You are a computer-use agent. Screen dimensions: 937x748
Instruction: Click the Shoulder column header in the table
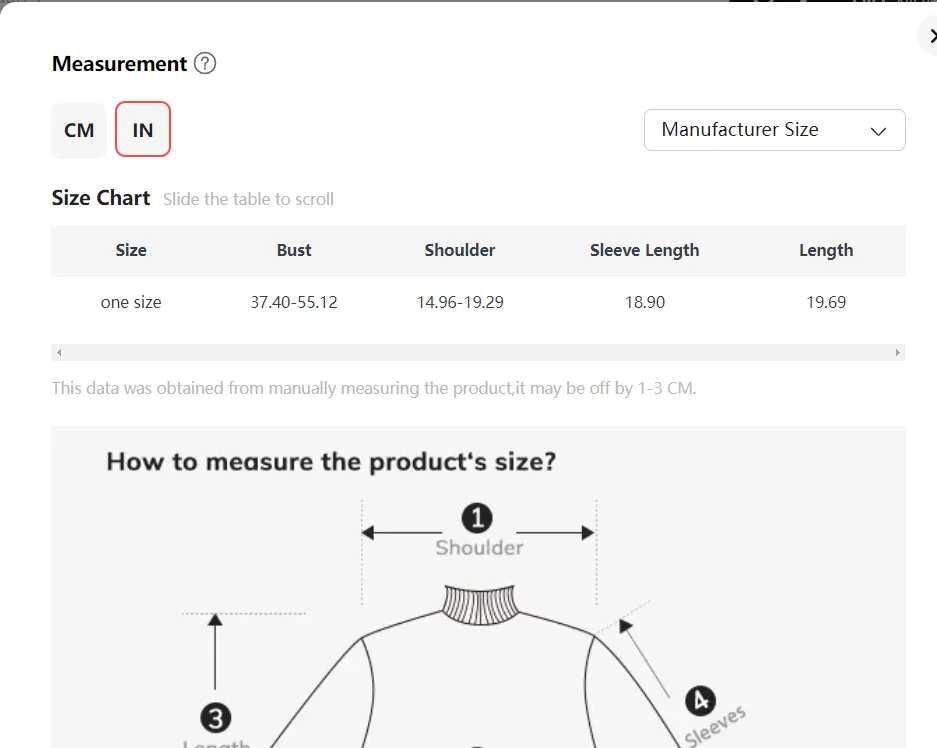[459, 251]
